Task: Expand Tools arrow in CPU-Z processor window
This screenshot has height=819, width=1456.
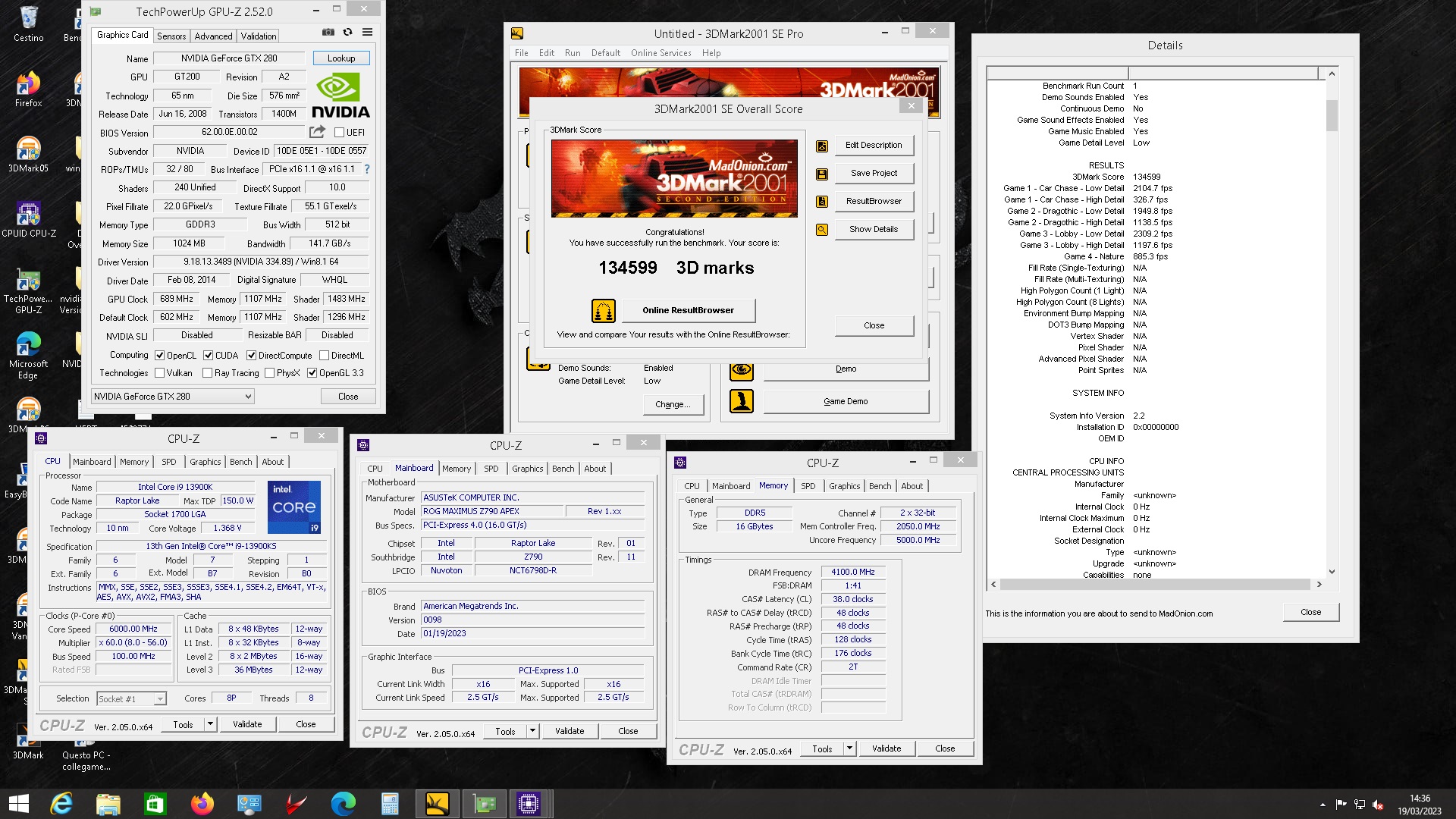Action: click(x=210, y=725)
